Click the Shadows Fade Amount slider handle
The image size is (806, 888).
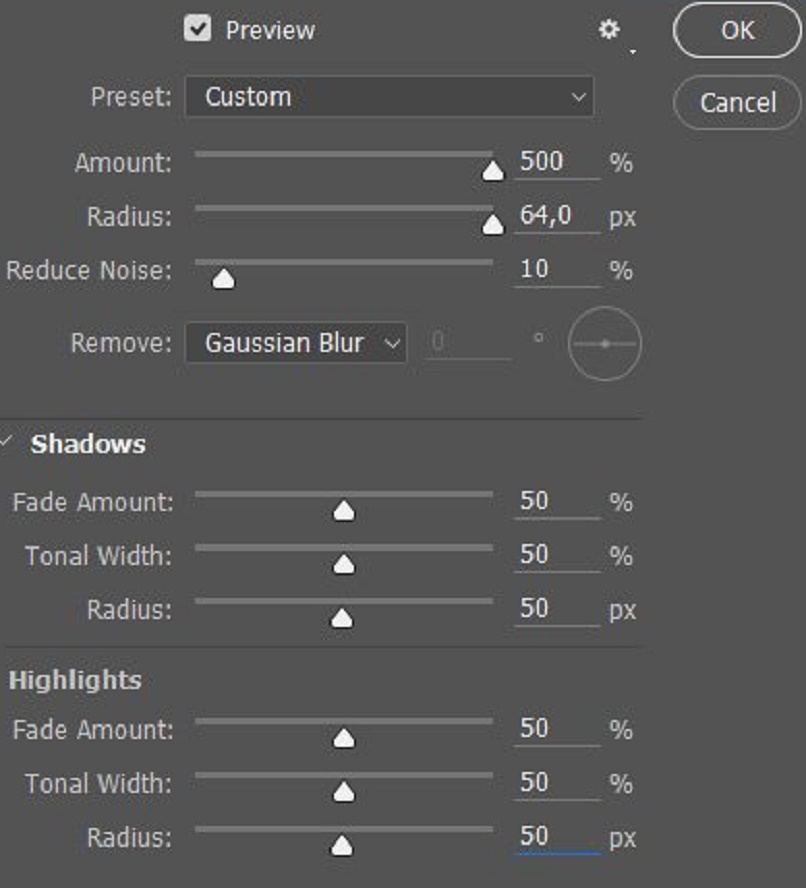[344, 511]
